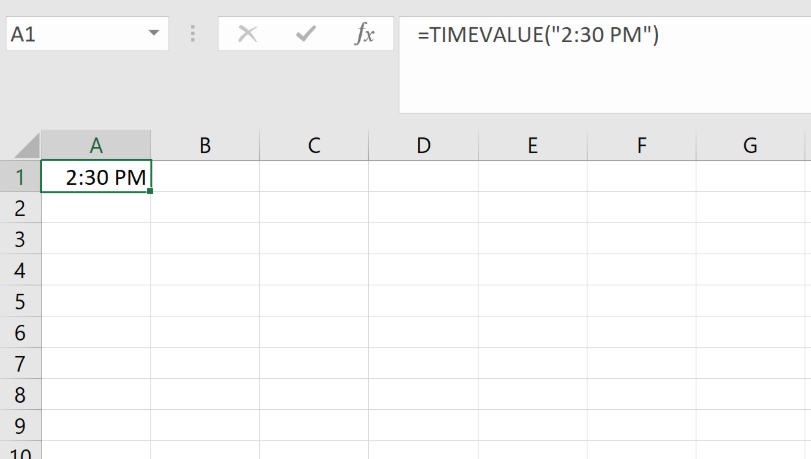811x459 pixels.
Task: Highlight column G via its header
Action: pyautogui.click(x=750, y=145)
